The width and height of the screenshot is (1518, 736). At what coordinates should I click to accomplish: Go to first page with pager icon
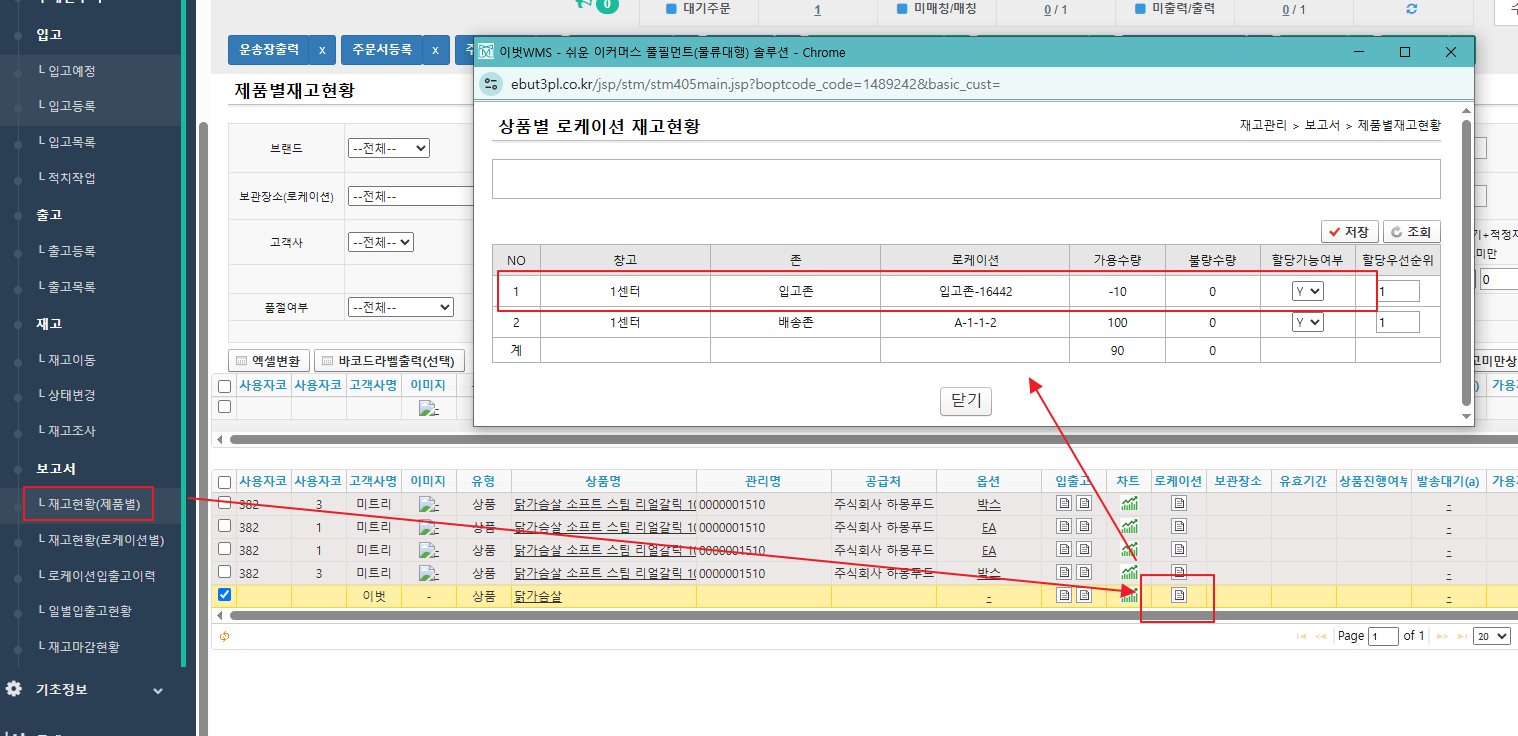[1301, 636]
